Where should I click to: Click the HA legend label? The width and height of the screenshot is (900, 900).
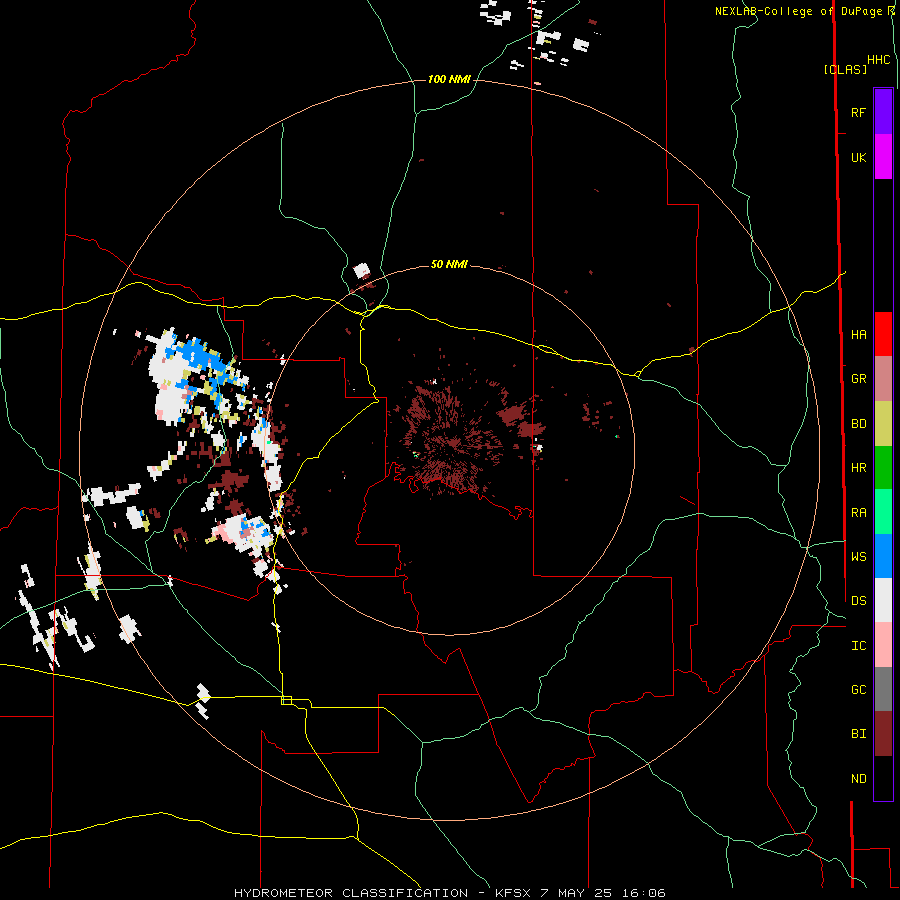click(x=858, y=335)
